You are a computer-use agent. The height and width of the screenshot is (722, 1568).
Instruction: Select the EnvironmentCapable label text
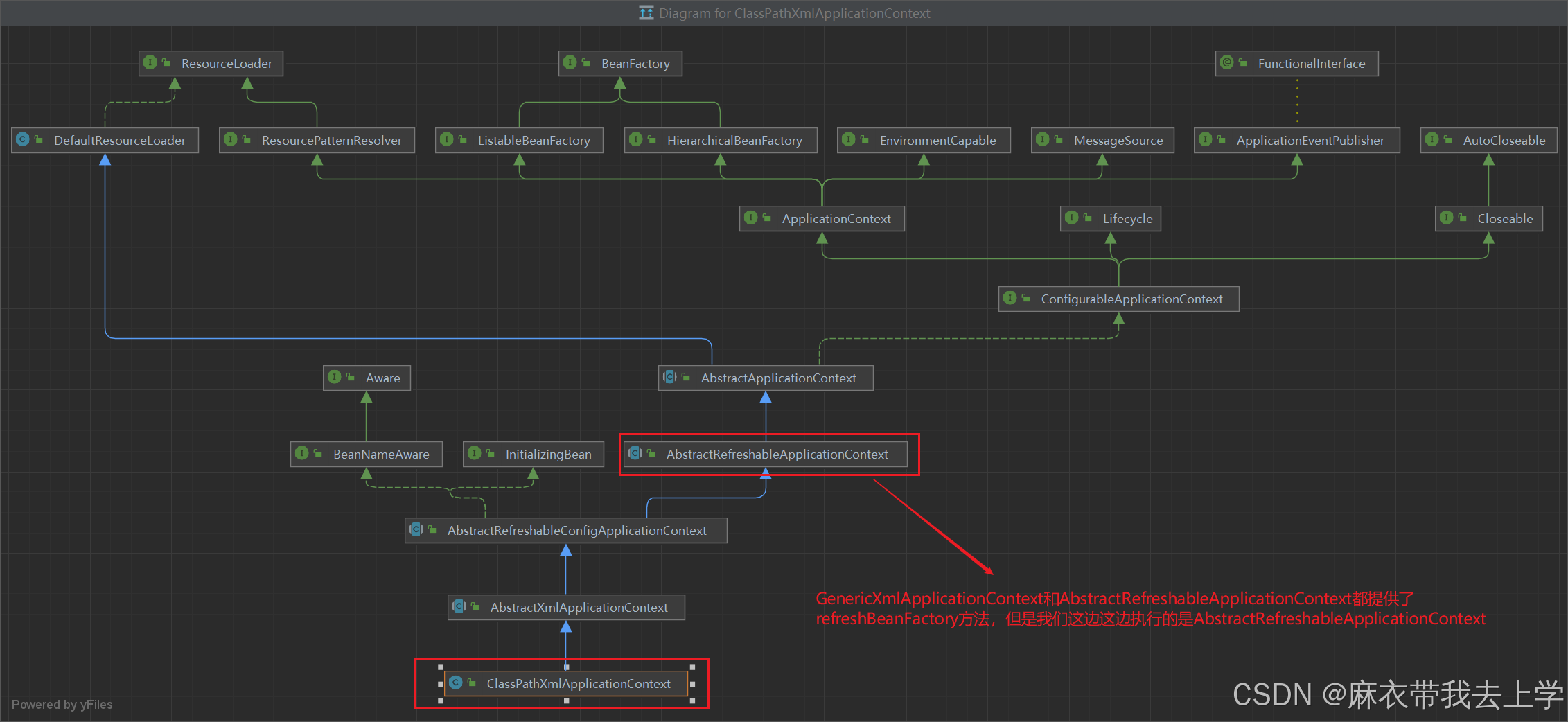point(938,141)
